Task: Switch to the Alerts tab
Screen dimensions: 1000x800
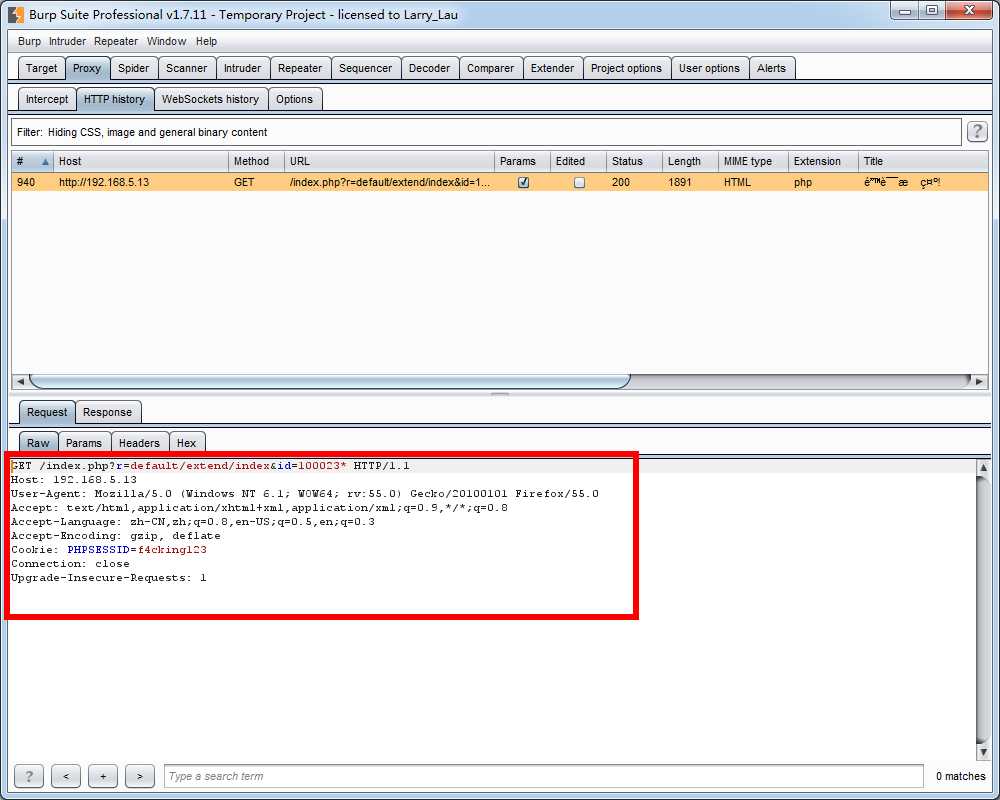Action: (x=771, y=68)
